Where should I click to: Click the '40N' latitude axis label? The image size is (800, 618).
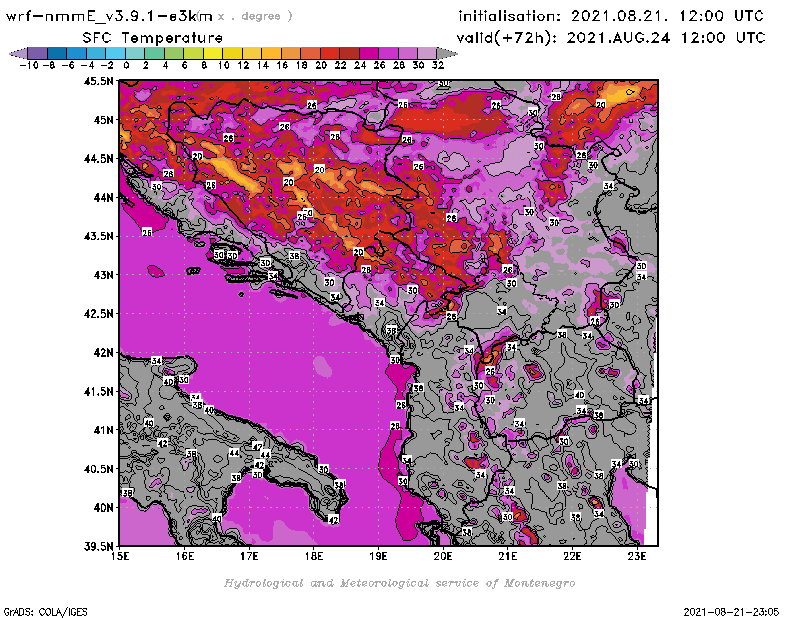103,508
